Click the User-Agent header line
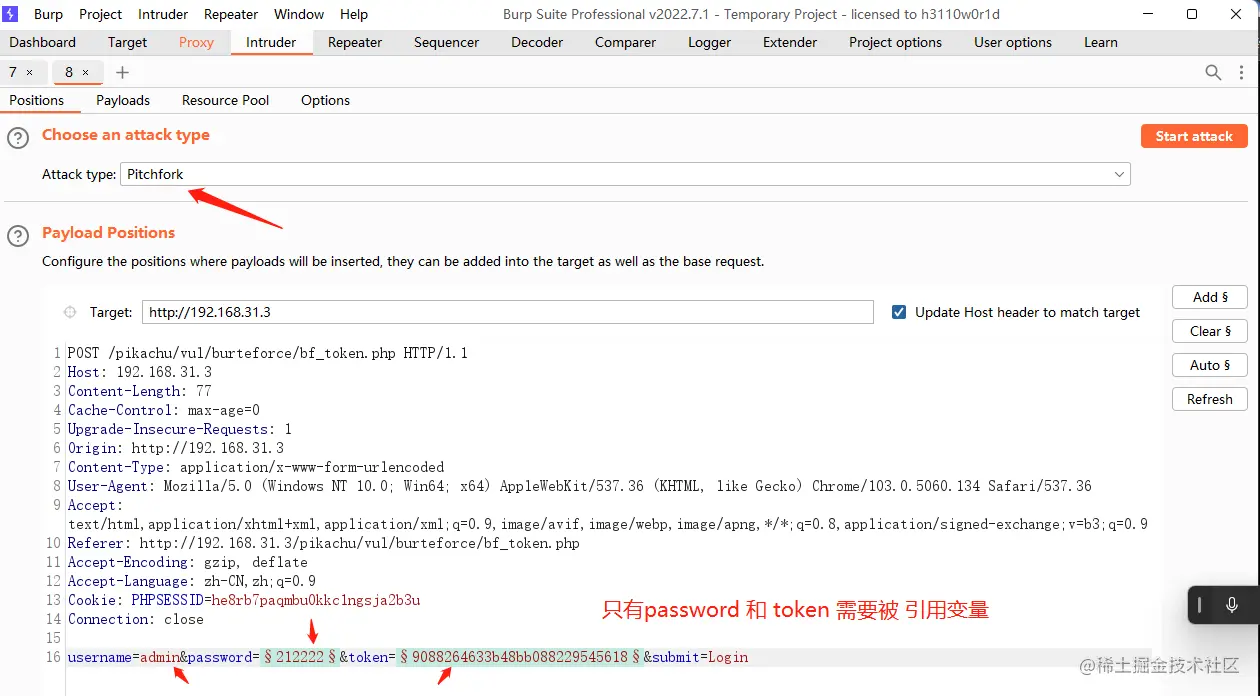The image size is (1260, 696). (x=580, y=486)
